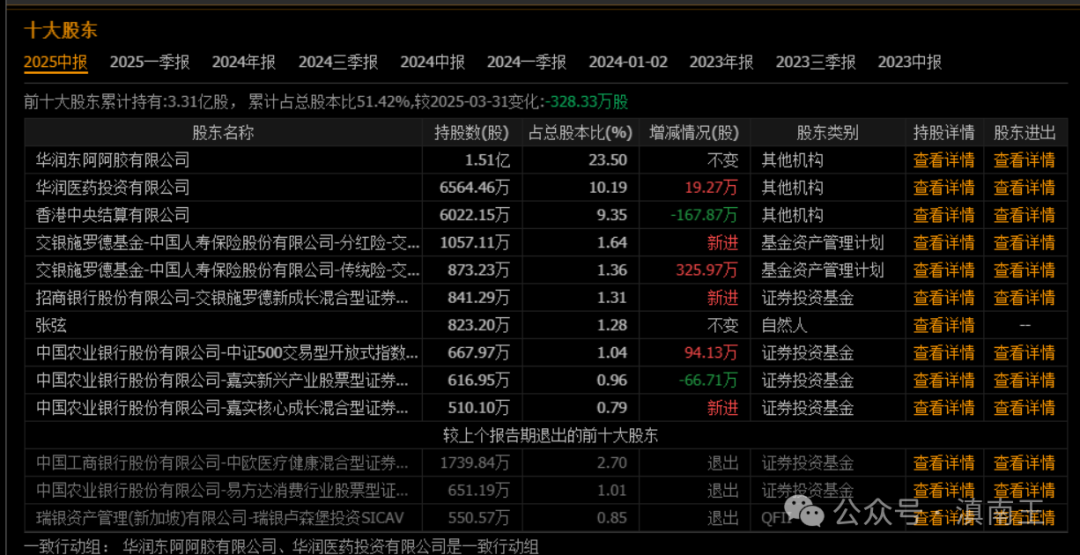Screen dimensions: 1080x555
Task: Open 持股详情 link in the 667.97万 row
Action: click(x=944, y=353)
